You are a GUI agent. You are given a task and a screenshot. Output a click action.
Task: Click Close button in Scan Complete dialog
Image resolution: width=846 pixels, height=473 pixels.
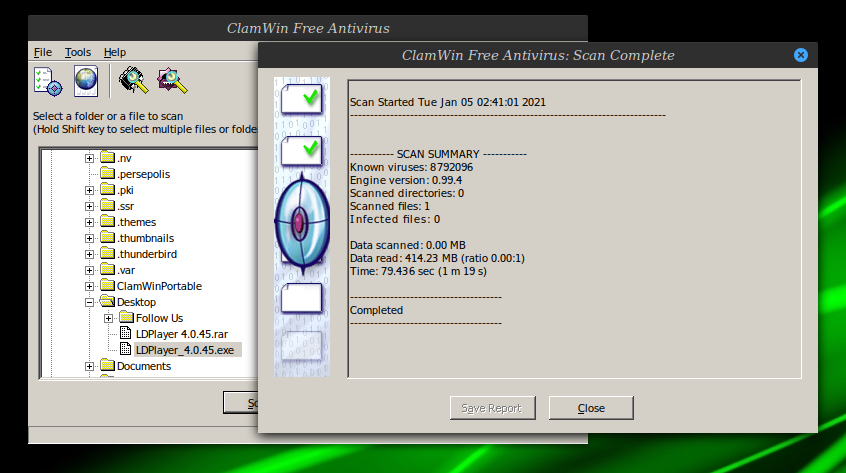[591, 408]
